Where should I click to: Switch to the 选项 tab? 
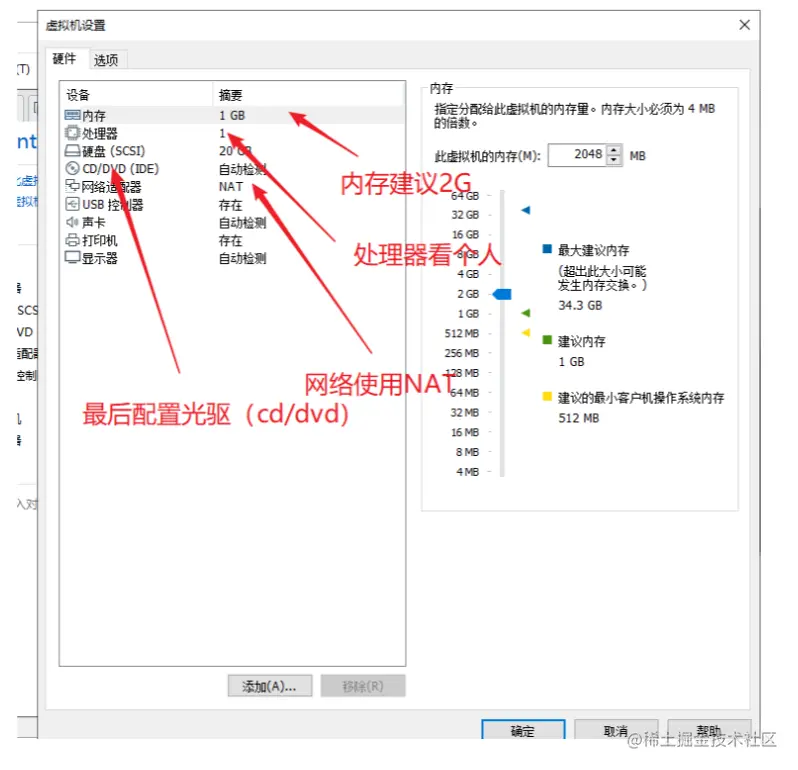106,60
